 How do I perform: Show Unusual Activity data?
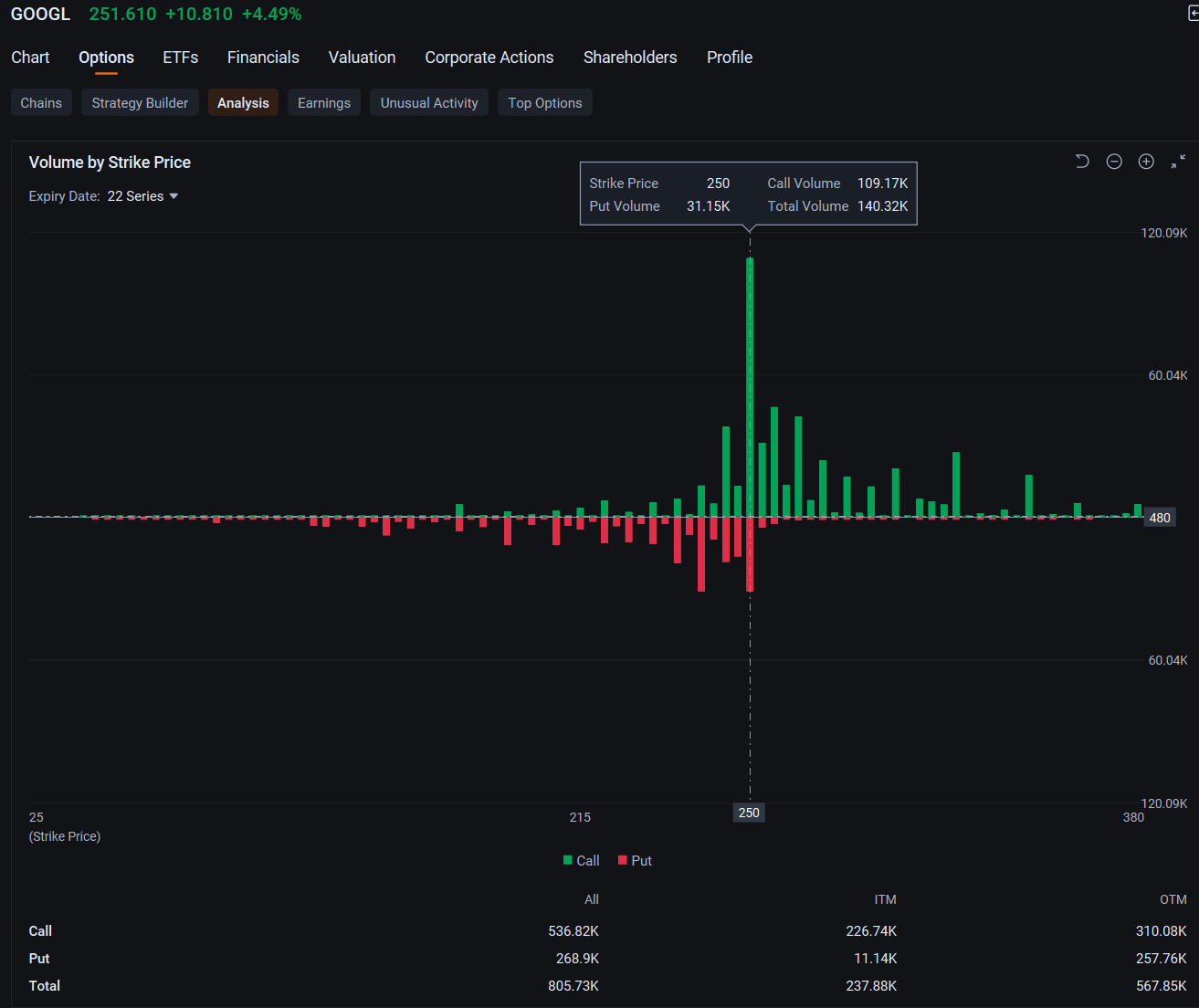(429, 102)
